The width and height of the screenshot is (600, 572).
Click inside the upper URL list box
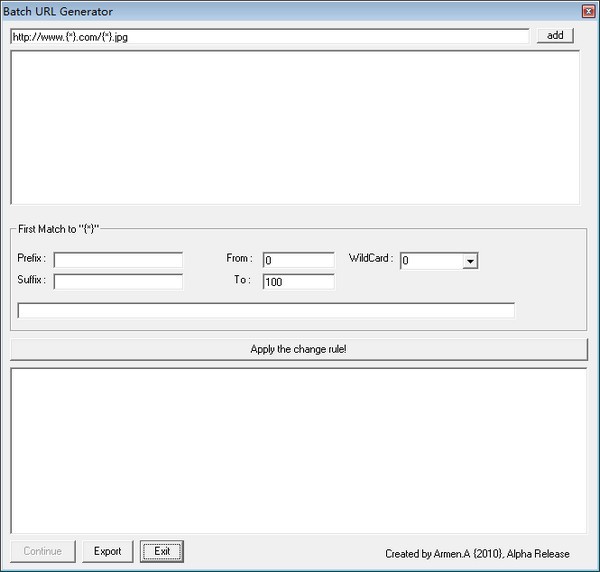point(294,127)
